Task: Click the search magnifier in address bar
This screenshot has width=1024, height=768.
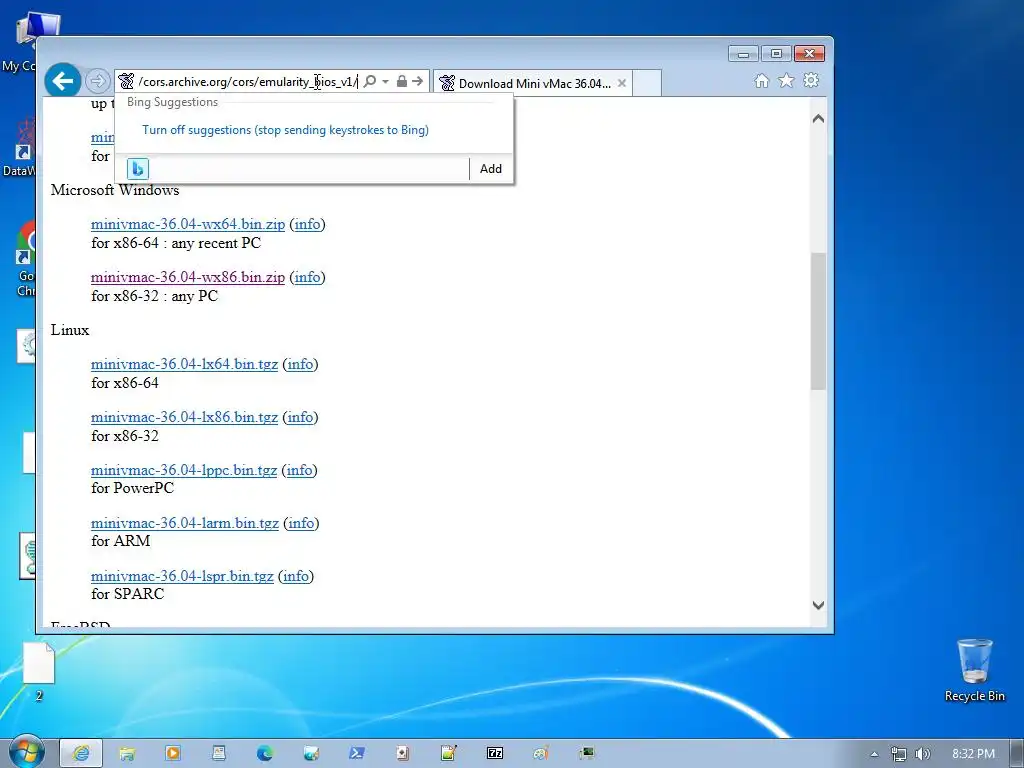Action: (370, 81)
